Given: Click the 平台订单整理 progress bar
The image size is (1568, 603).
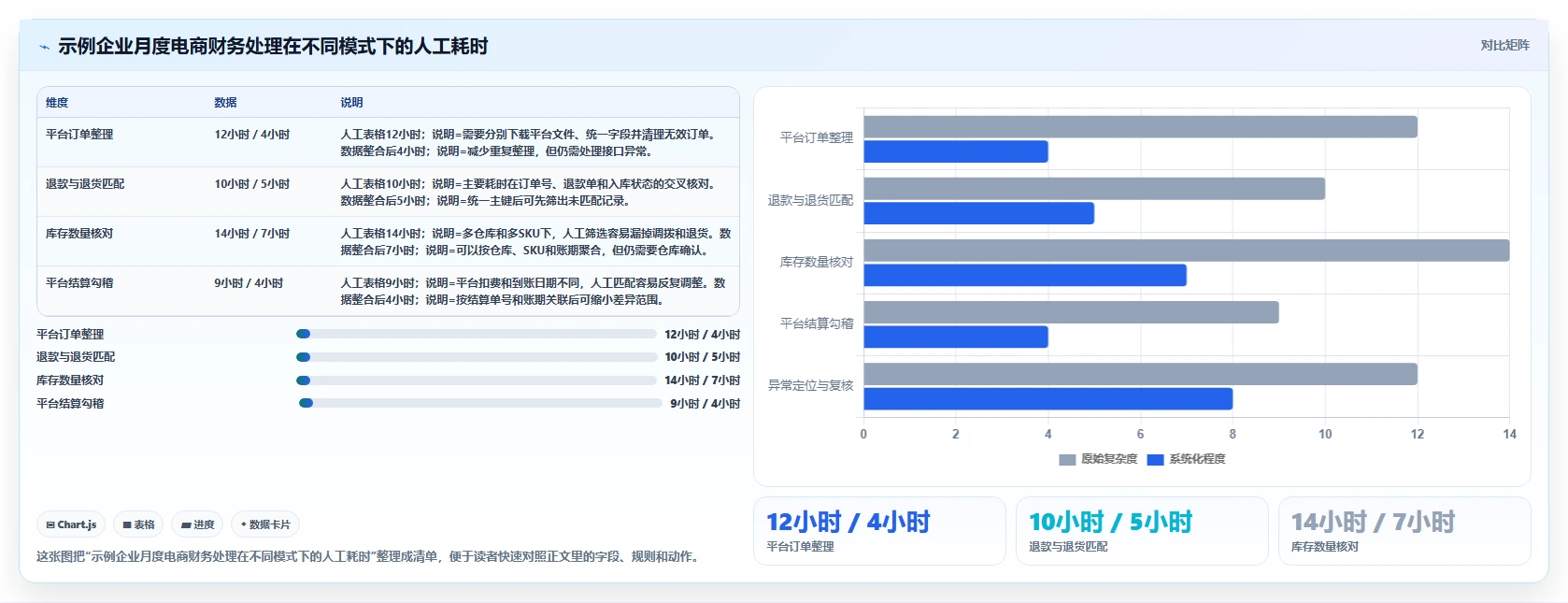Looking at the screenshot, I should click(477, 334).
